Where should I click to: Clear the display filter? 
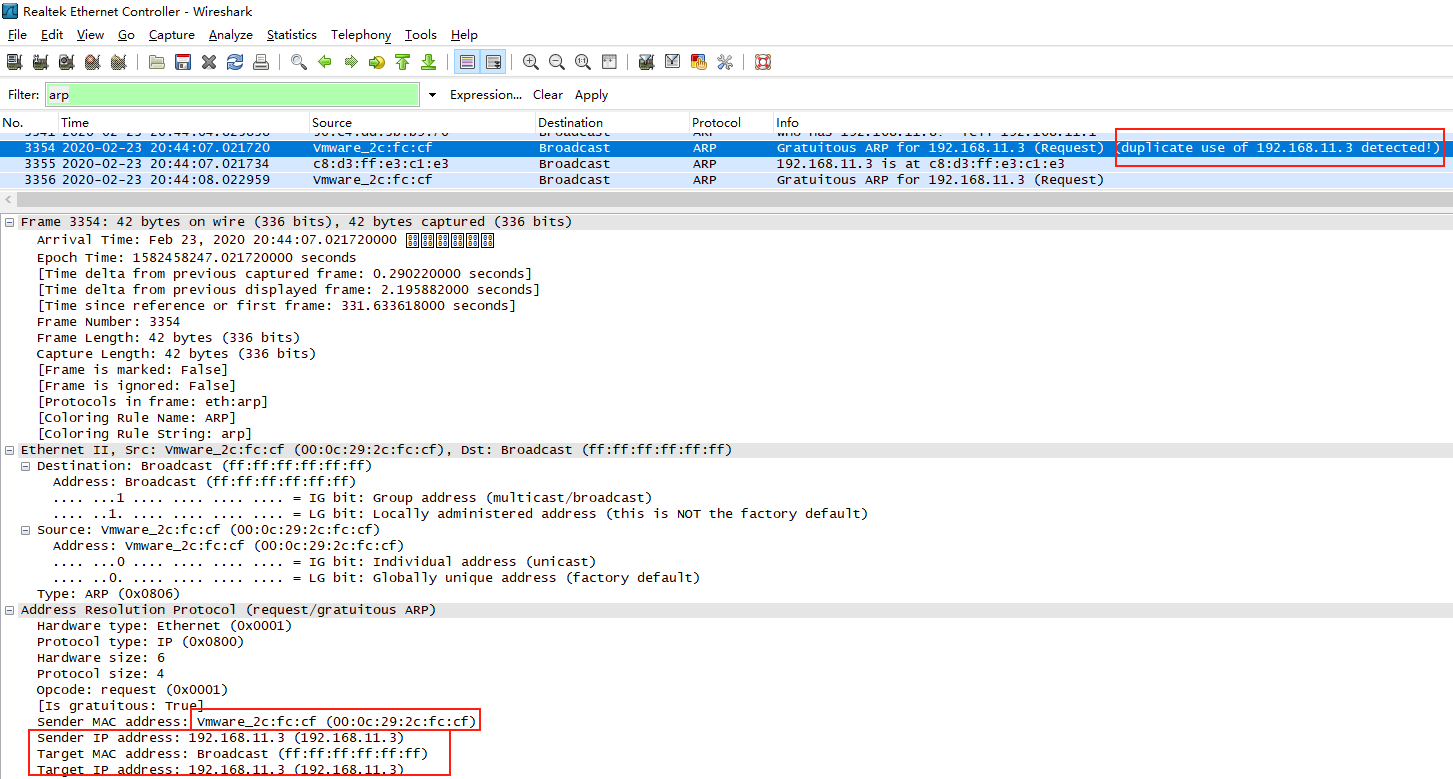pyautogui.click(x=547, y=94)
